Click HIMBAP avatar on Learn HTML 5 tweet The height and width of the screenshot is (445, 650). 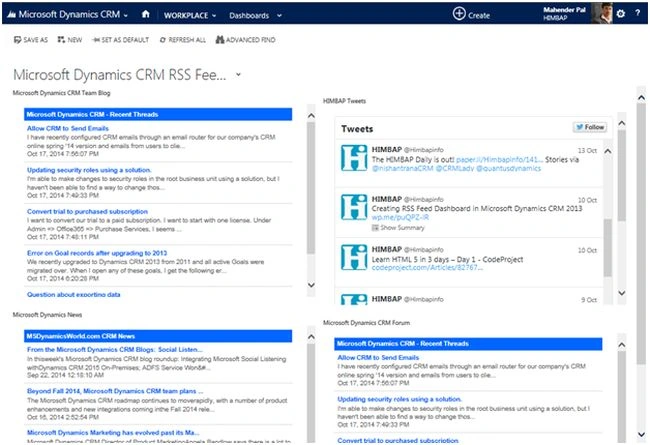pyautogui.click(x=354, y=258)
